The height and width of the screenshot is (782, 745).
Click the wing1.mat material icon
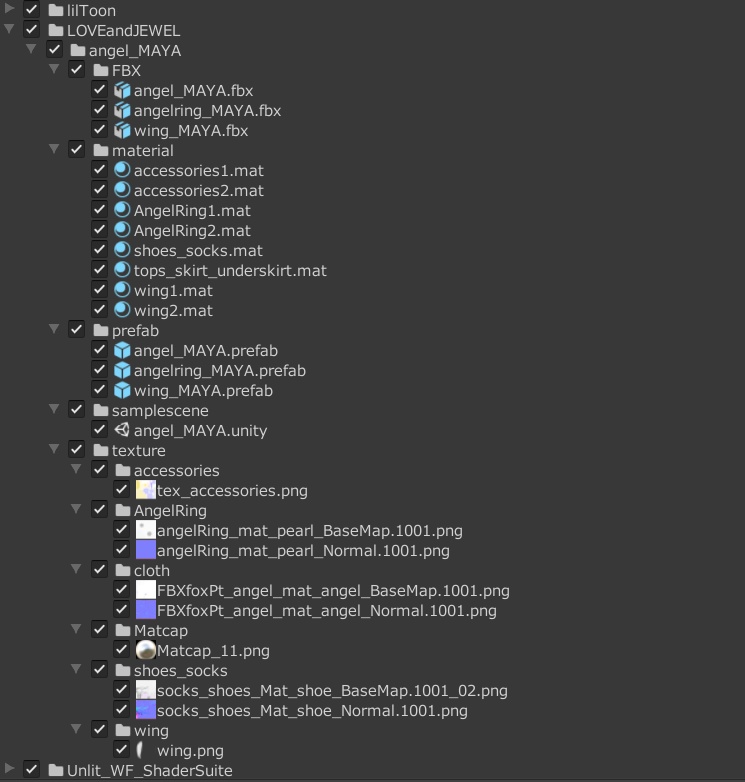[x=122, y=290]
